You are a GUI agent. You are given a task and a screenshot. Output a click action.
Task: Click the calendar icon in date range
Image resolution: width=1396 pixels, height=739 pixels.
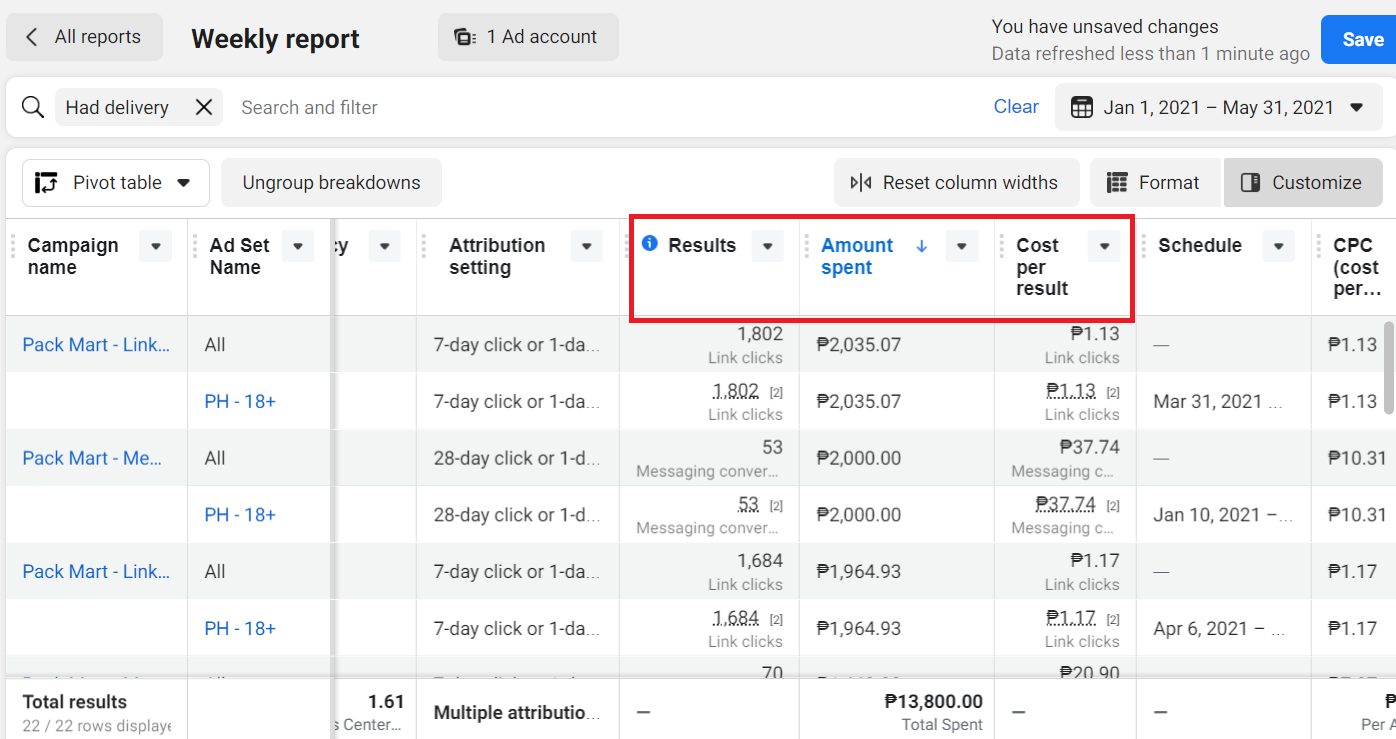(1081, 107)
